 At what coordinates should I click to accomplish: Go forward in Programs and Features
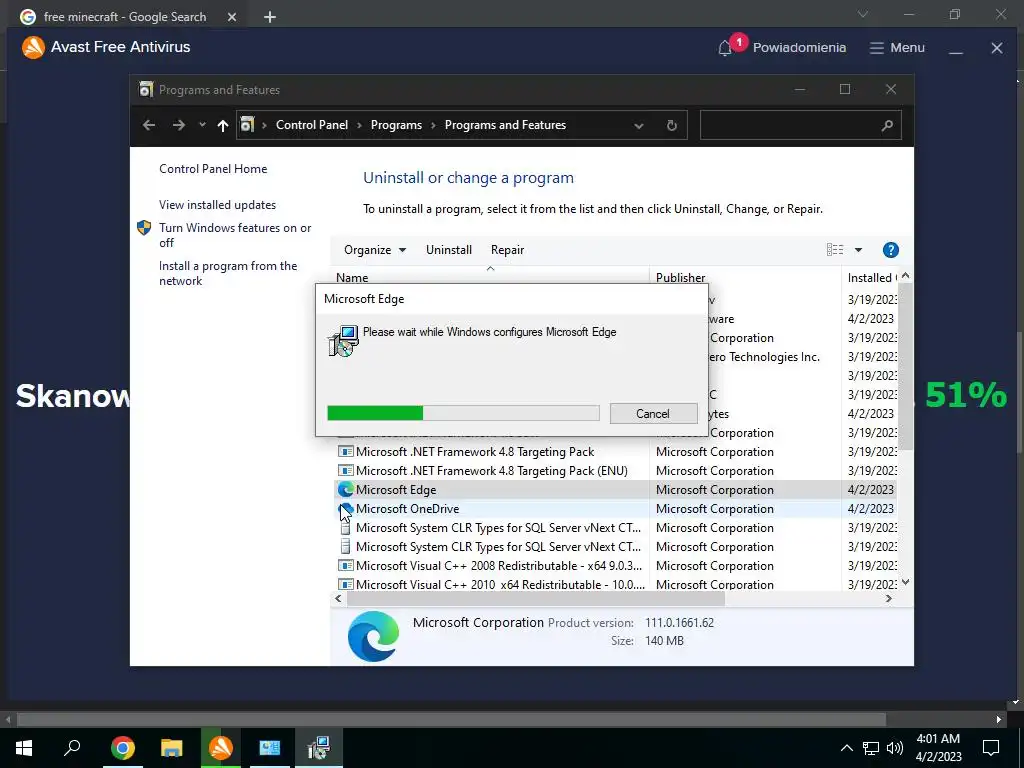[x=179, y=125]
